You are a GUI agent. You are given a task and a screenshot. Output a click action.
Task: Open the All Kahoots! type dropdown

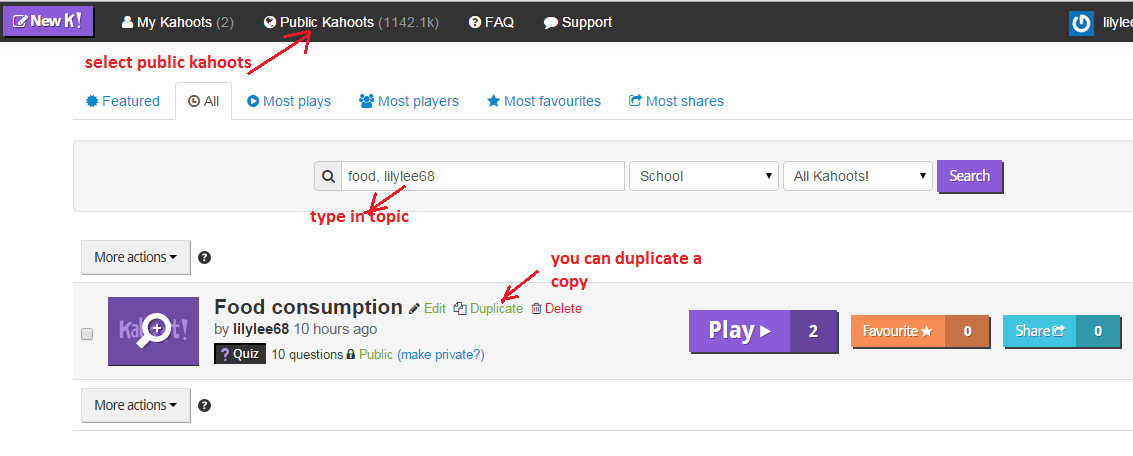(858, 176)
